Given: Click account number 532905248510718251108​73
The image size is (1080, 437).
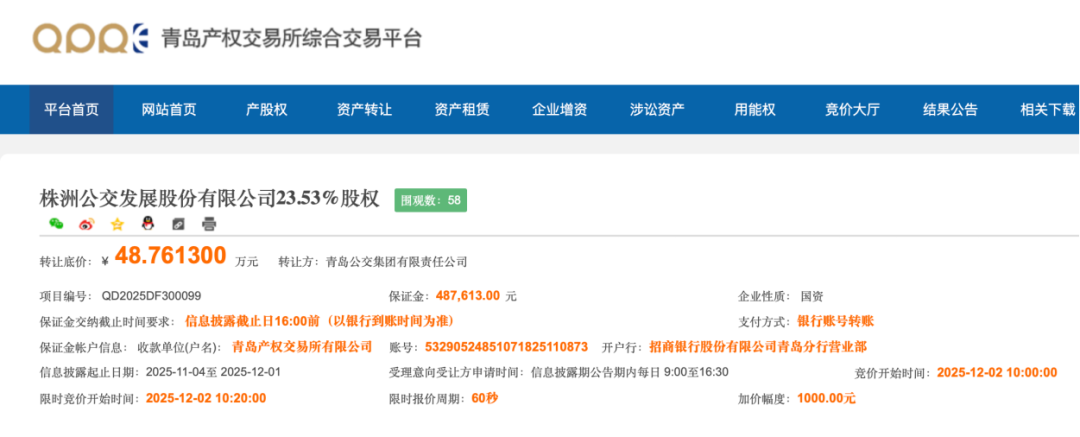Looking at the screenshot, I should [x=506, y=346].
